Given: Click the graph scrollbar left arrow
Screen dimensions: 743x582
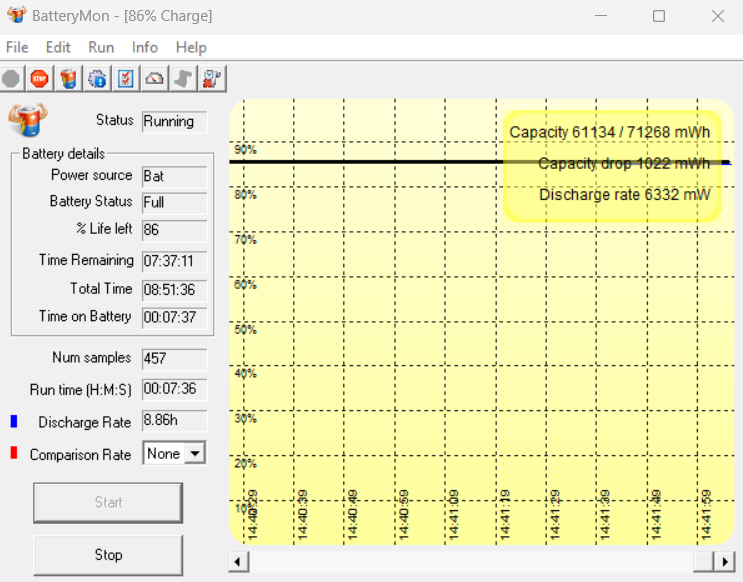Looking at the screenshot, I should coord(238,562).
